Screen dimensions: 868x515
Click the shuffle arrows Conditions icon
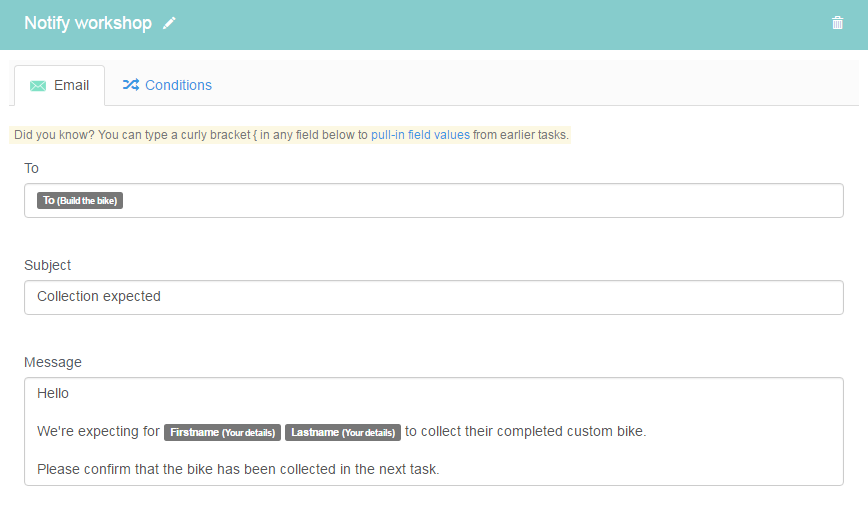(131, 85)
